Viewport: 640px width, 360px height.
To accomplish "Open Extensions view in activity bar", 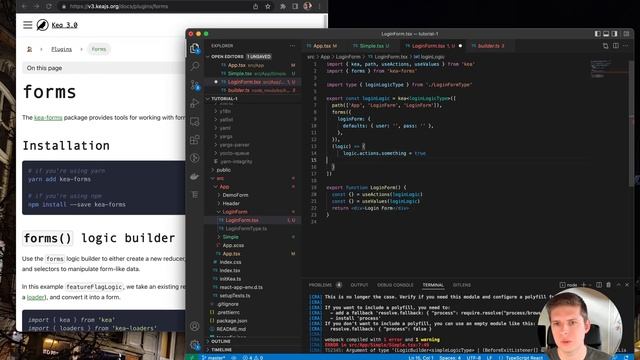I will [x=195, y=140].
